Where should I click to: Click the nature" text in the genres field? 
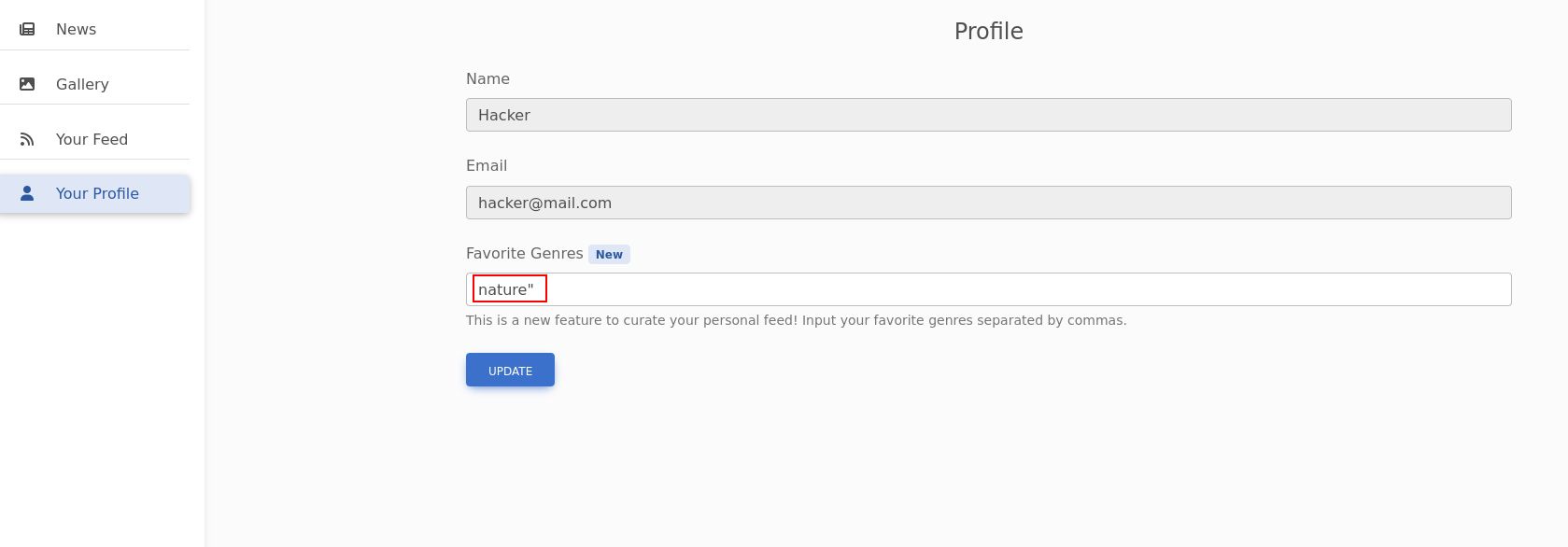506,289
